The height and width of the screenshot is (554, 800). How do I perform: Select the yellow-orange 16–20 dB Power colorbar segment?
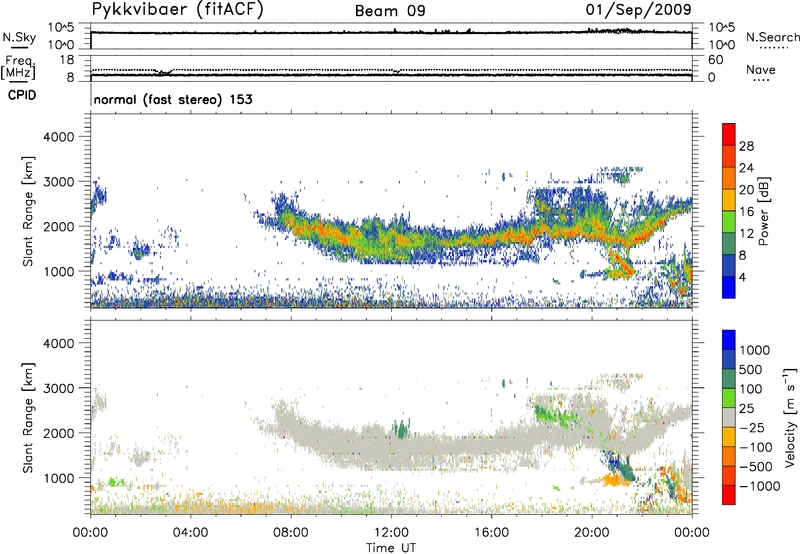click(x=729, y=200)
